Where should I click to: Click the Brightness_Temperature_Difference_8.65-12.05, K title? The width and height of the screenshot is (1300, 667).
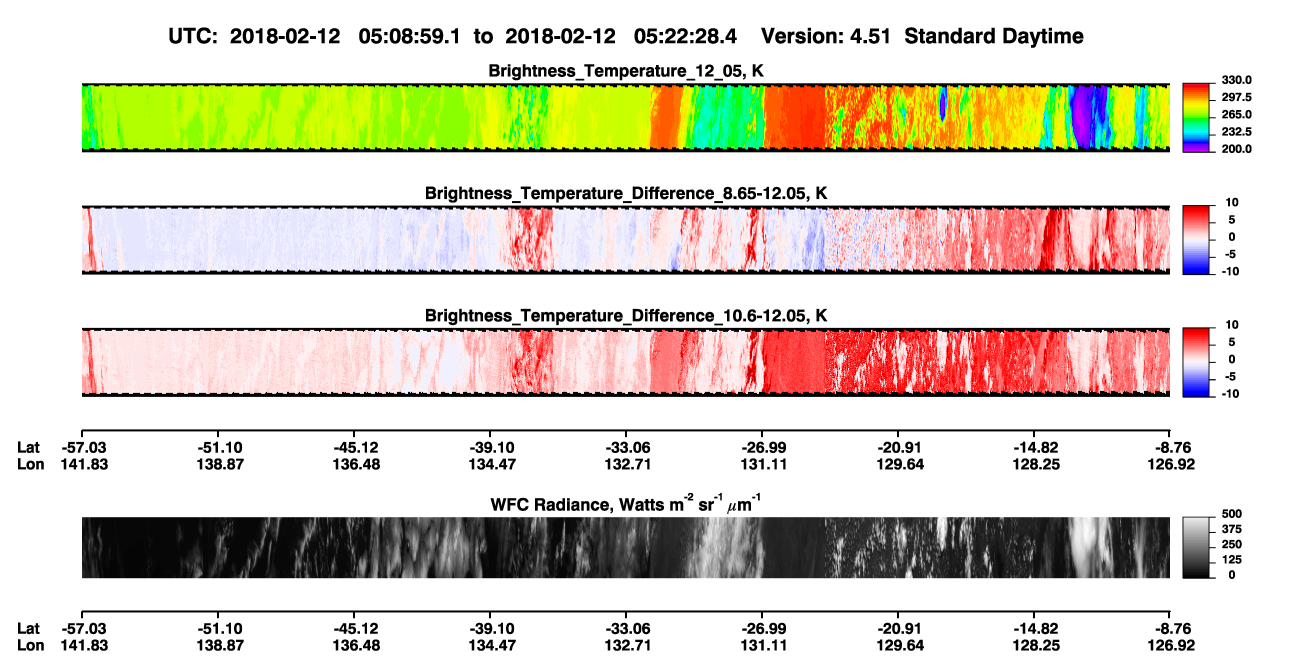[626, 193]
